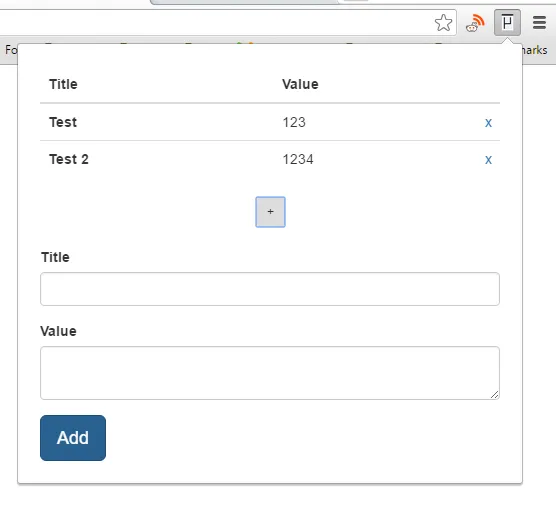Click the Value form label
The image size is (556, 514).
click(x=59, y=331)
